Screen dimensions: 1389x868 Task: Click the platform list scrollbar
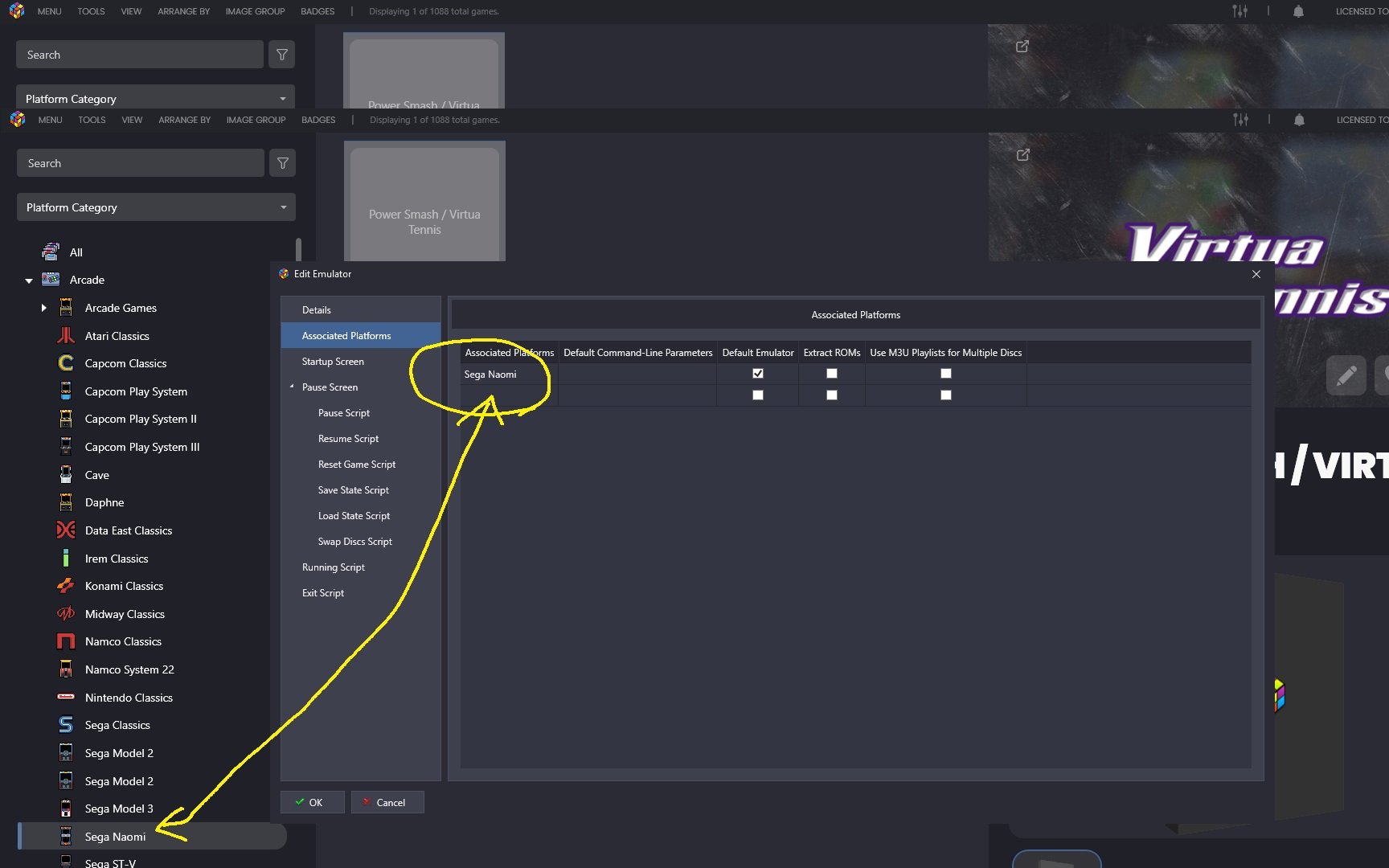click(299, 251)
